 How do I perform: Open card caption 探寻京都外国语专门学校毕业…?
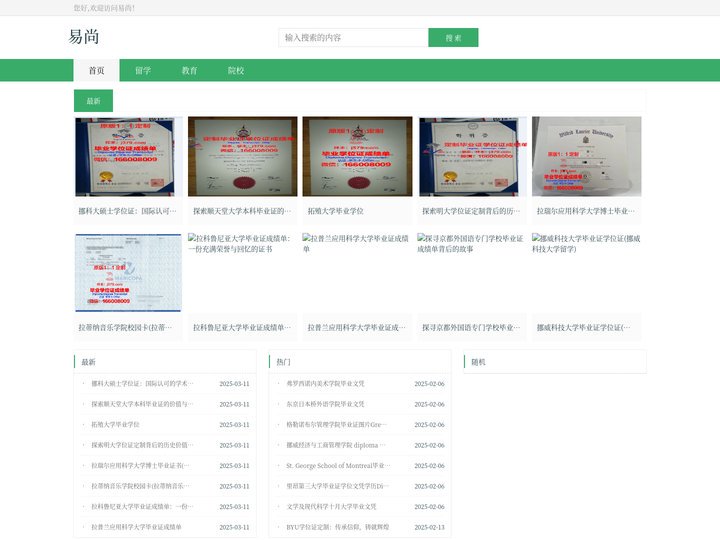pos(471,327)
